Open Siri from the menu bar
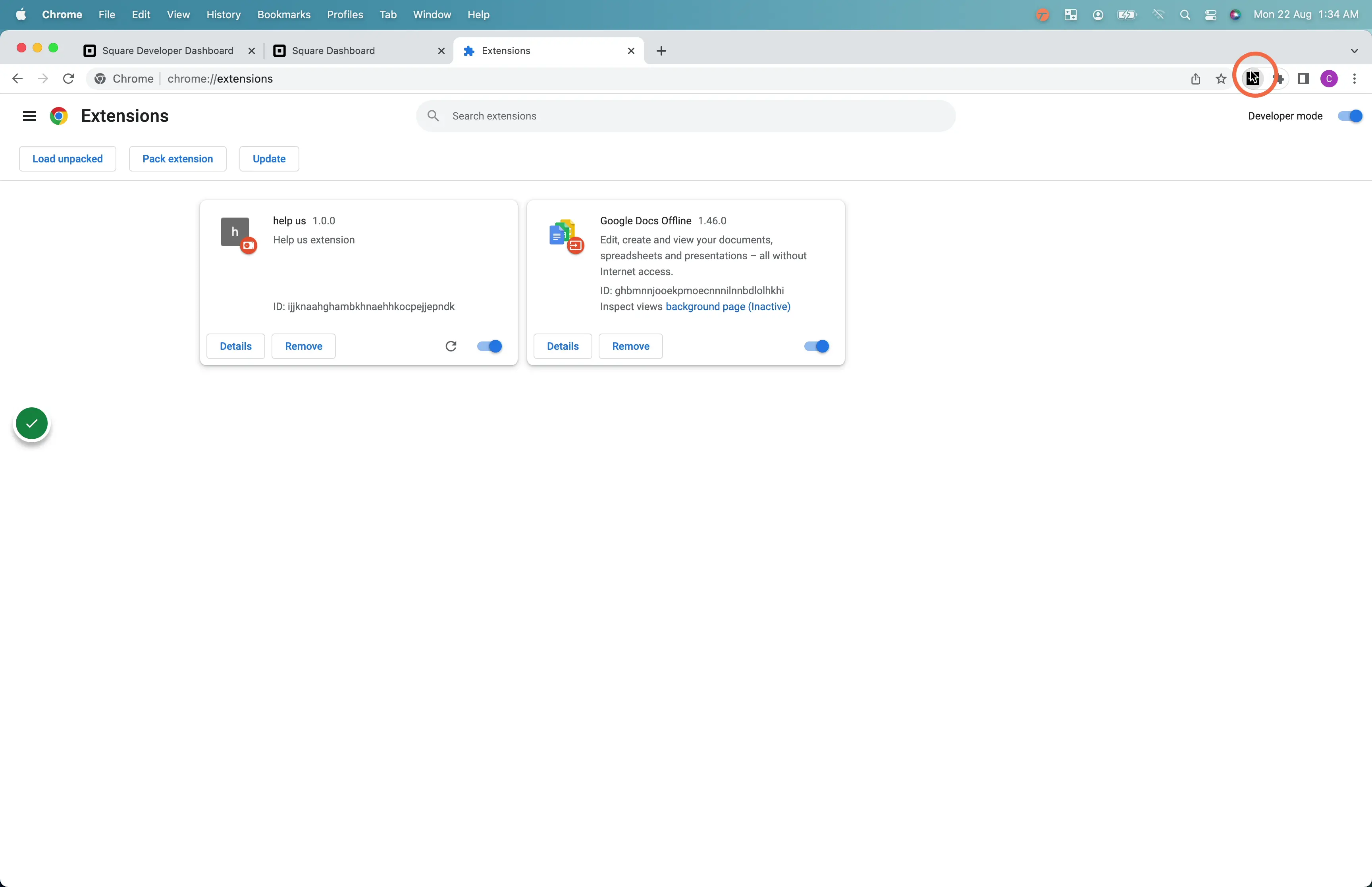This screenshot has width=1372, height=887. 1235,15
